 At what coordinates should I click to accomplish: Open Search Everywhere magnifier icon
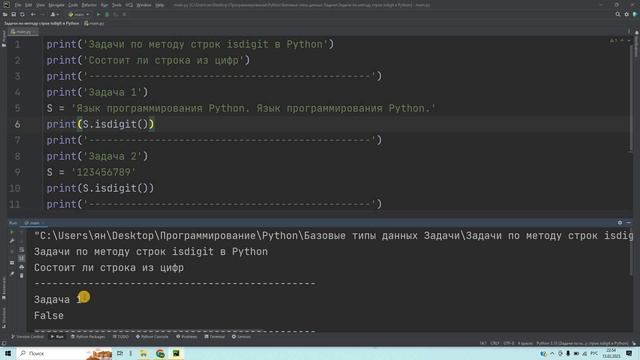coord(618,14)
